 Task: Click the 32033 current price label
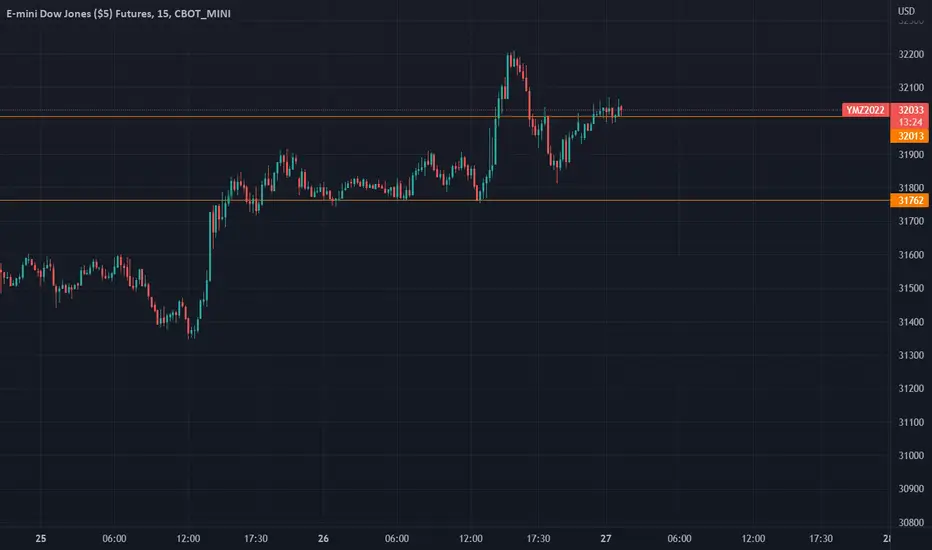coord(910,110)
